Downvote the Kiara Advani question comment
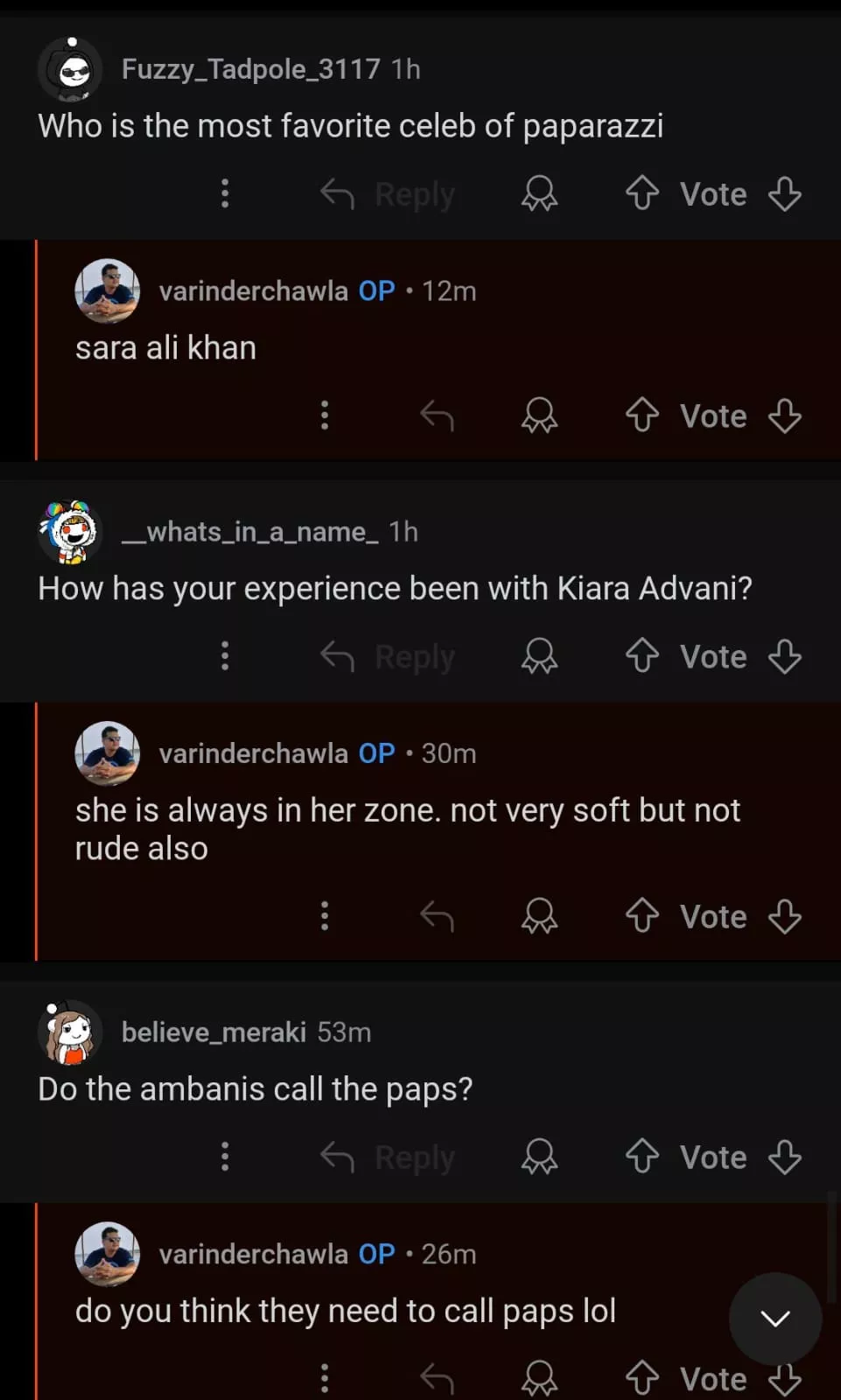841x1400 pixels. (784, 656)
